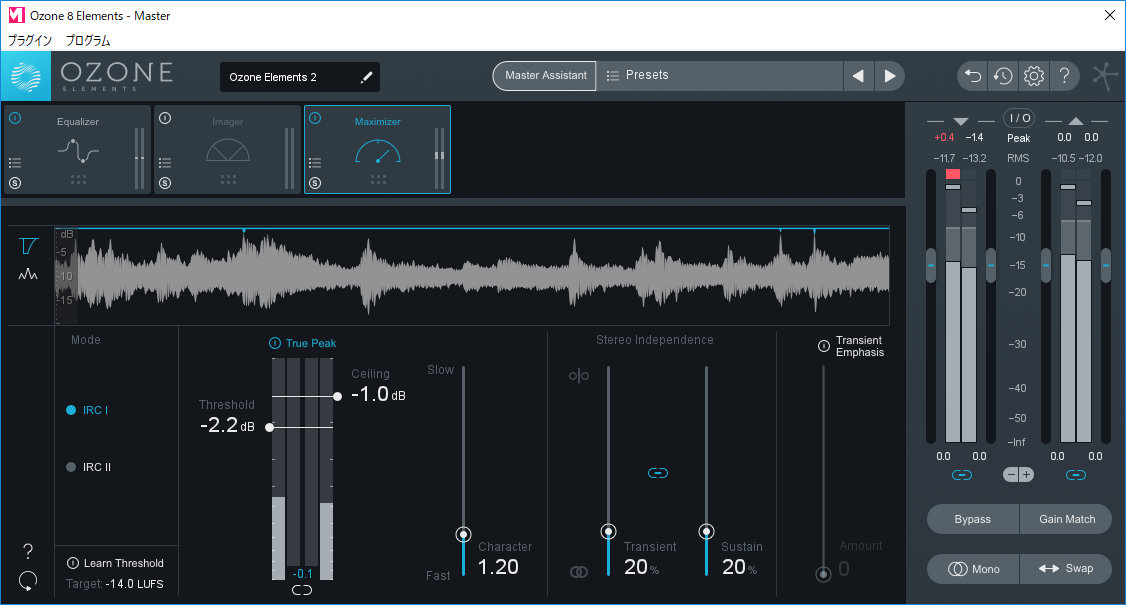
Task: Click the lower-left question mark help icon
Action: pos(28,551)
